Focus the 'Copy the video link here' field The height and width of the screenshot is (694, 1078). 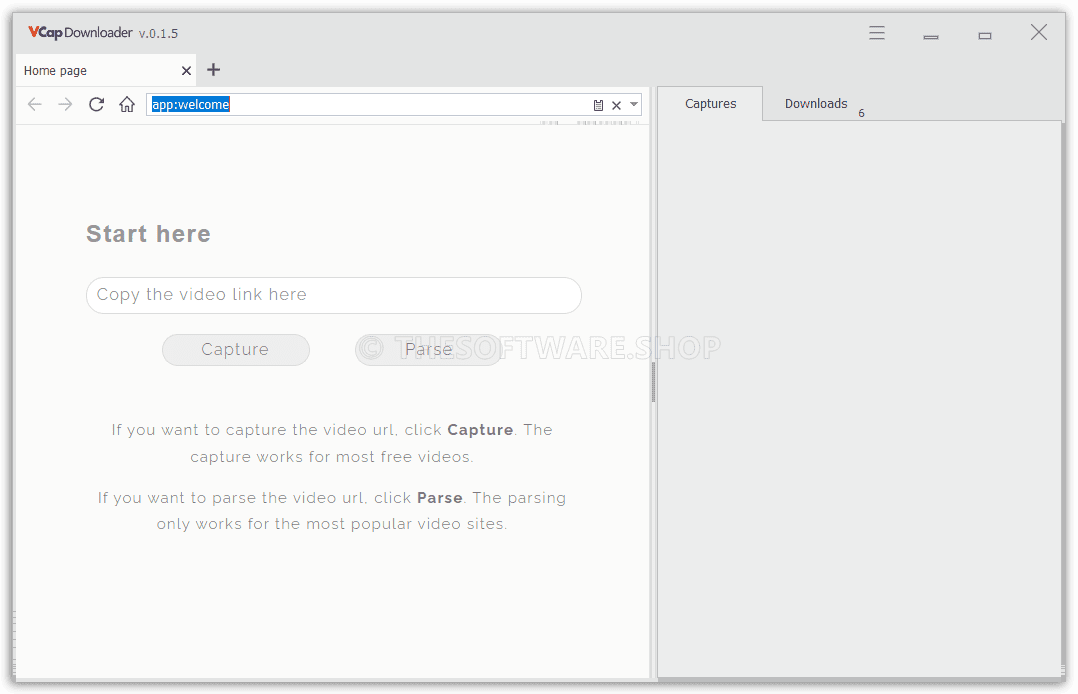[334, 295]
